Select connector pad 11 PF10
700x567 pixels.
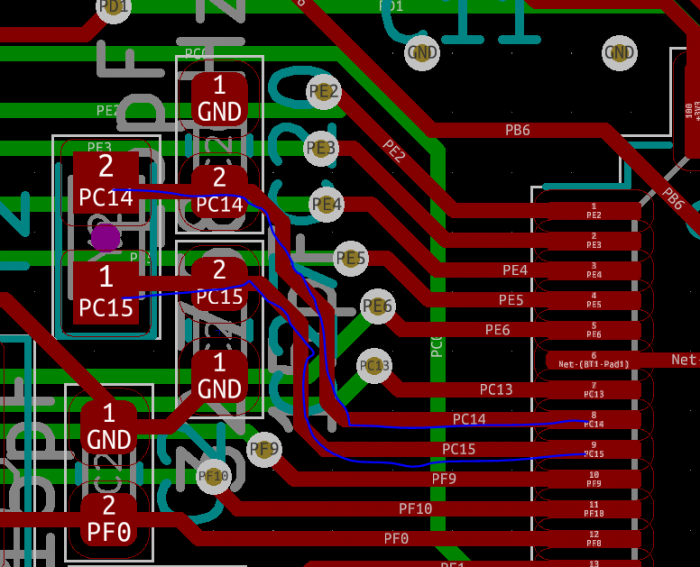pyautogui.click(x=594, y=509)
